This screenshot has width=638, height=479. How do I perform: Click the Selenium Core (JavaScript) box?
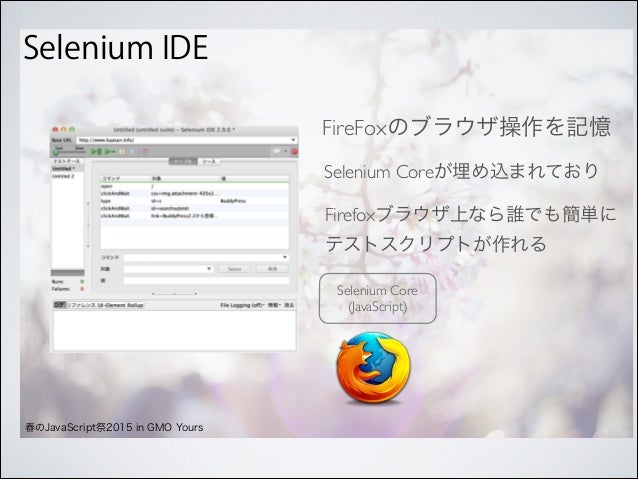[x=378, y=298]
